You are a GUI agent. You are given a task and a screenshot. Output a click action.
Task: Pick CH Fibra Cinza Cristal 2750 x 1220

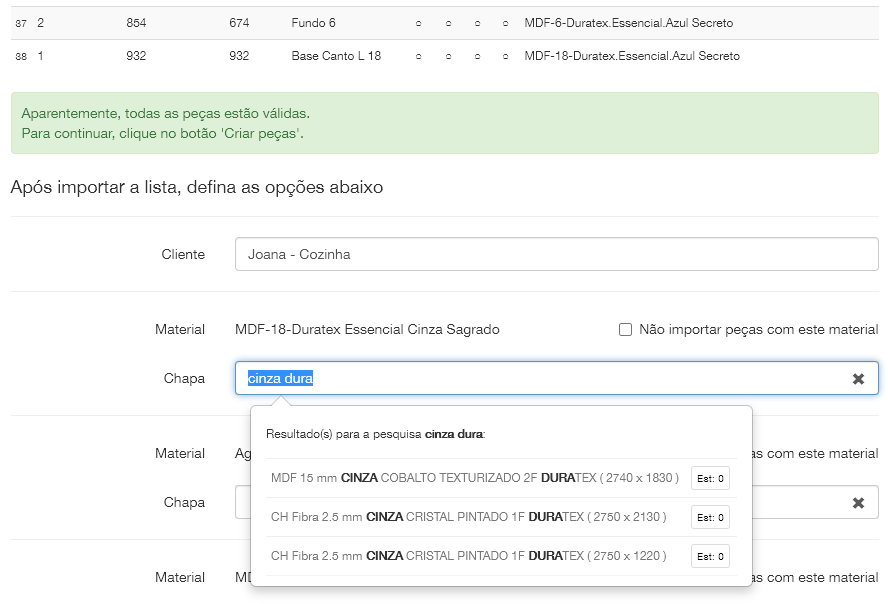click(468, 555)
